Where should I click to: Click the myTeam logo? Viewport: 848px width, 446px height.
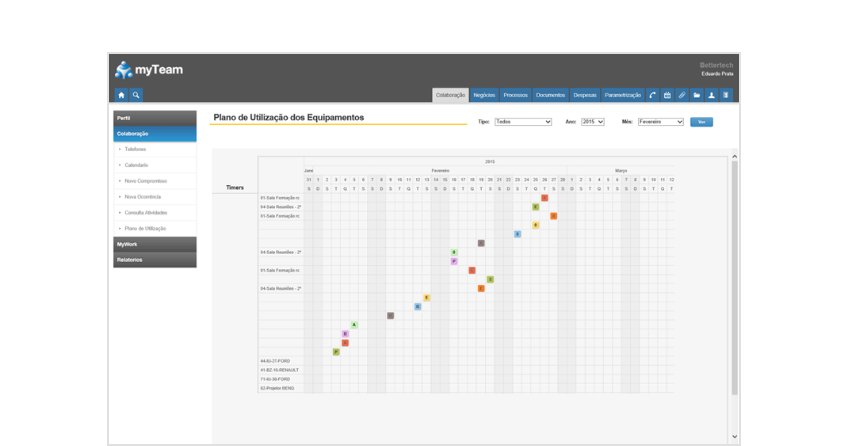click(149, 70)
